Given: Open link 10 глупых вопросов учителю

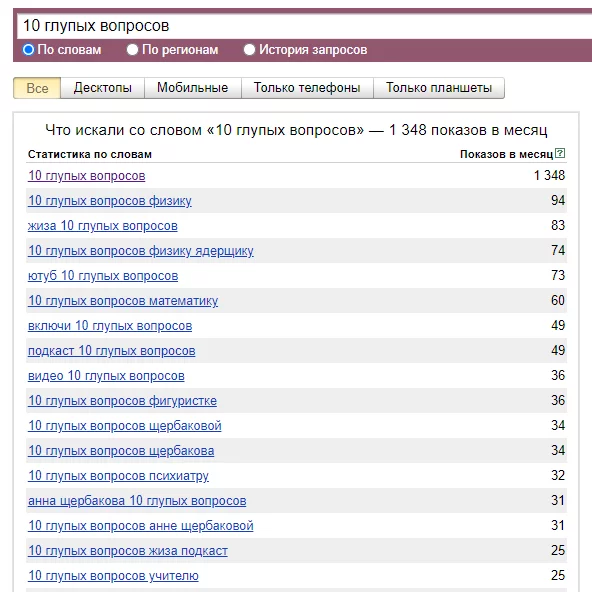Looking at the screenshot, I should 113,576.
